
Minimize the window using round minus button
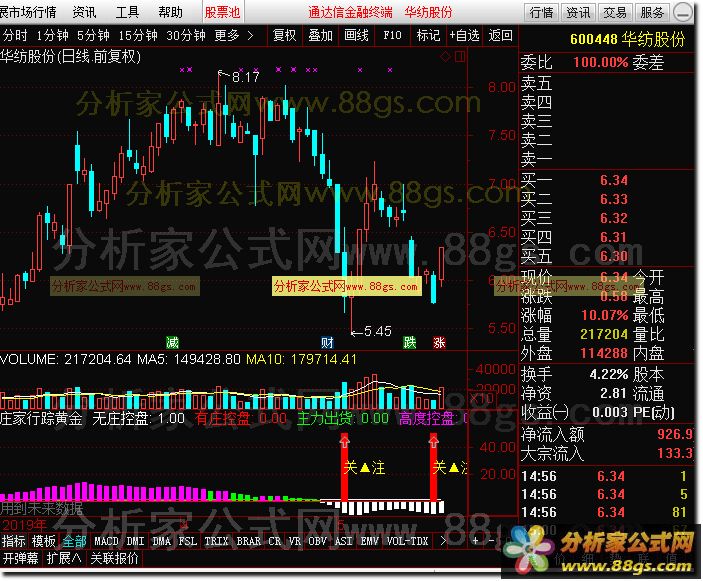[683, 13]
